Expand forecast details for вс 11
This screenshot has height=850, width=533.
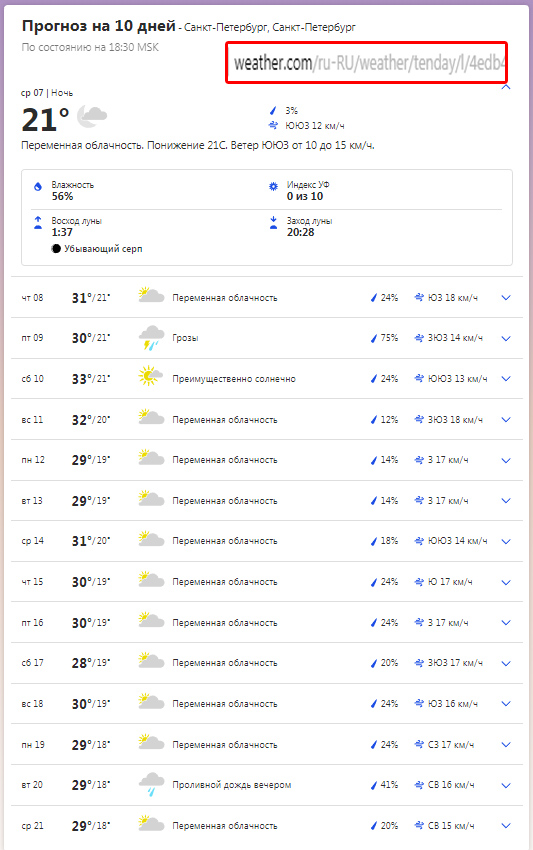506,420
